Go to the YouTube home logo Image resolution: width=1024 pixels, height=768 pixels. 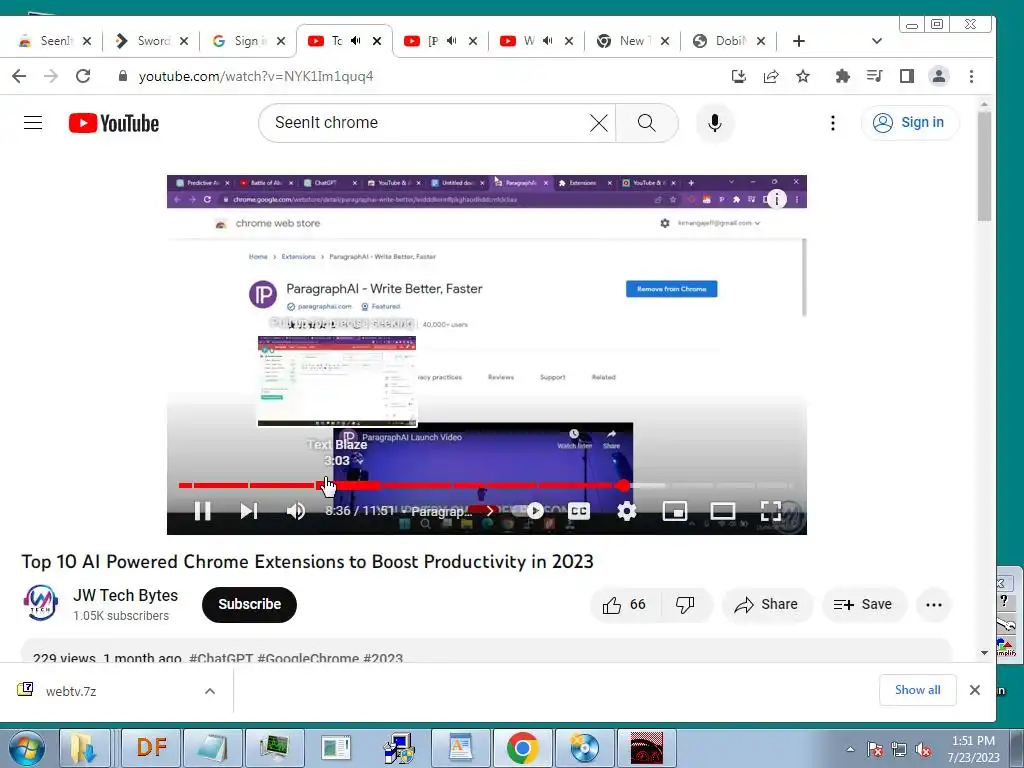click(x=114, y=123)
